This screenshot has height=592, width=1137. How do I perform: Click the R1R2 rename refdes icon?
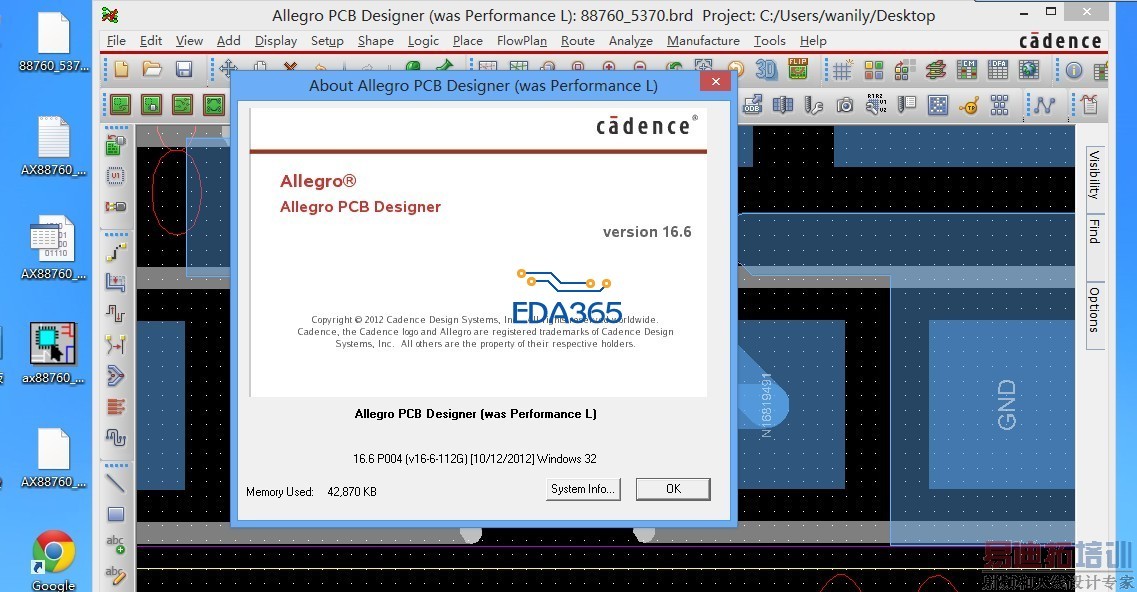(876, 104)
